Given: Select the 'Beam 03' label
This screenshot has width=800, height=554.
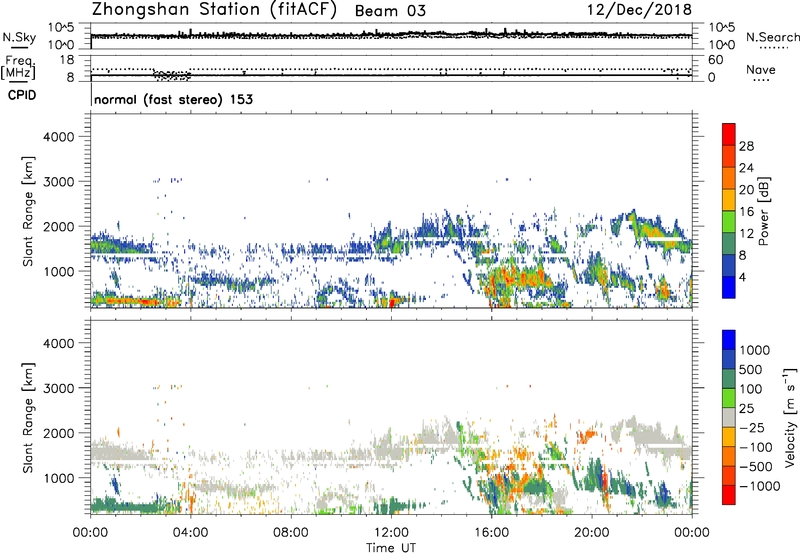Looking at the screenshot, I should [x=390, y=11].
